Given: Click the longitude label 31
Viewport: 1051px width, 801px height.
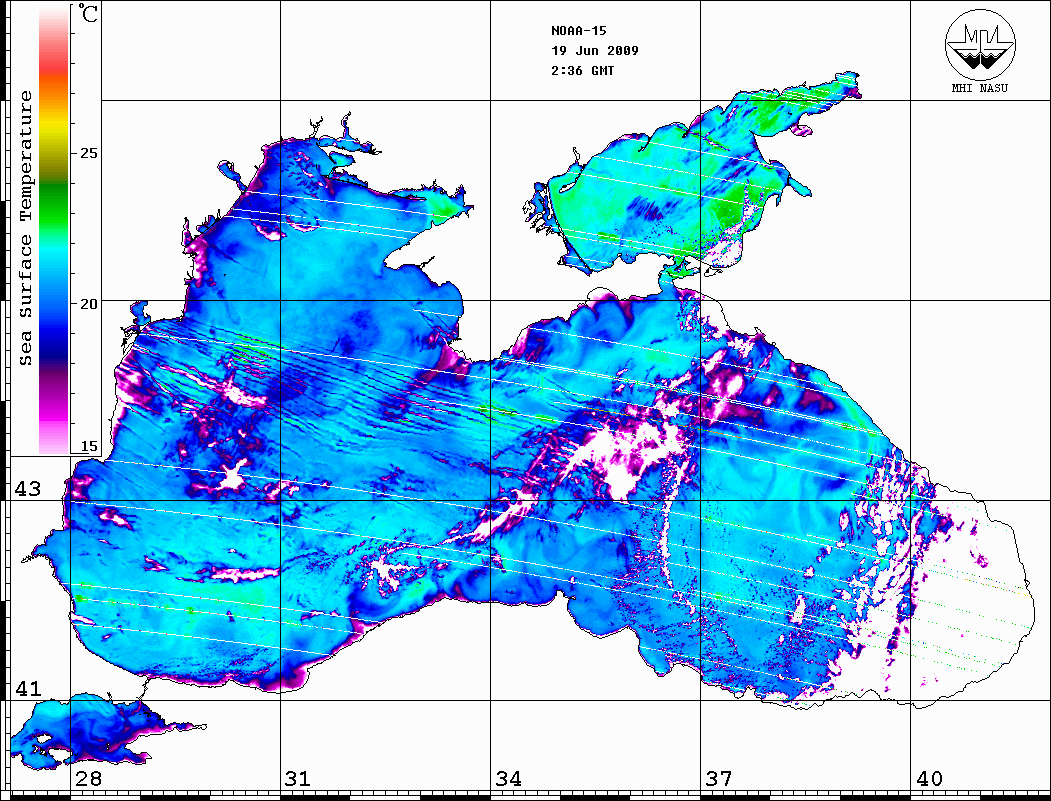Looking at the screenshot, I should tap(298, 778).
